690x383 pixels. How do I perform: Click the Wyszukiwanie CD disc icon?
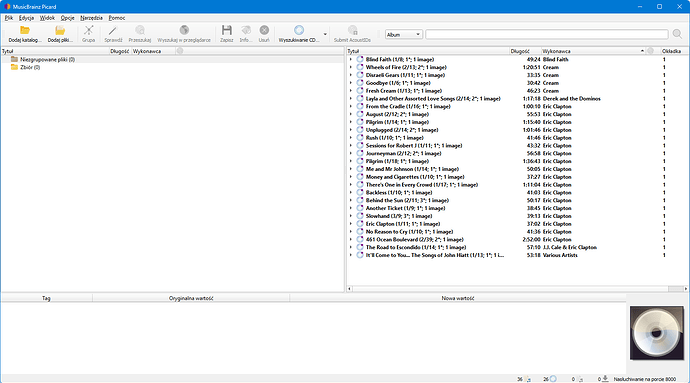299,30
